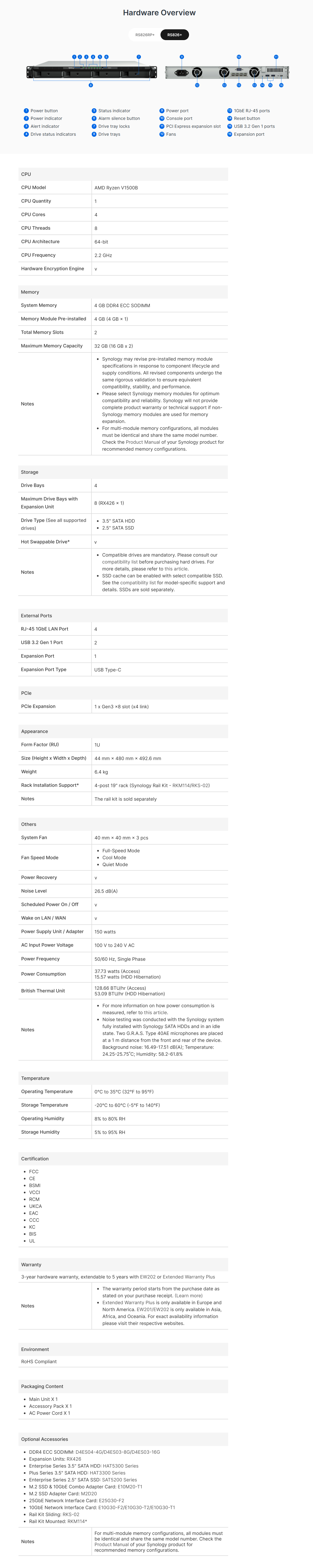This screenshot has width=313, height=1568.
Task: Open the Extended Warranty Plus link
Action: (189, 1277)
